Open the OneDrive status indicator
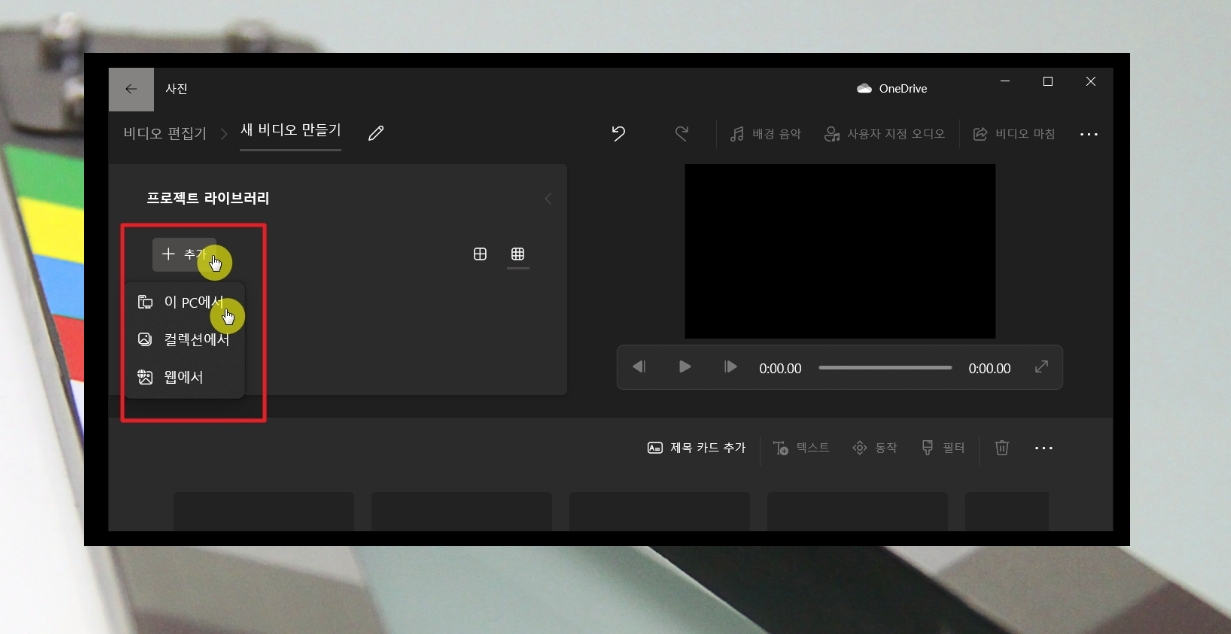 [892, 89]
